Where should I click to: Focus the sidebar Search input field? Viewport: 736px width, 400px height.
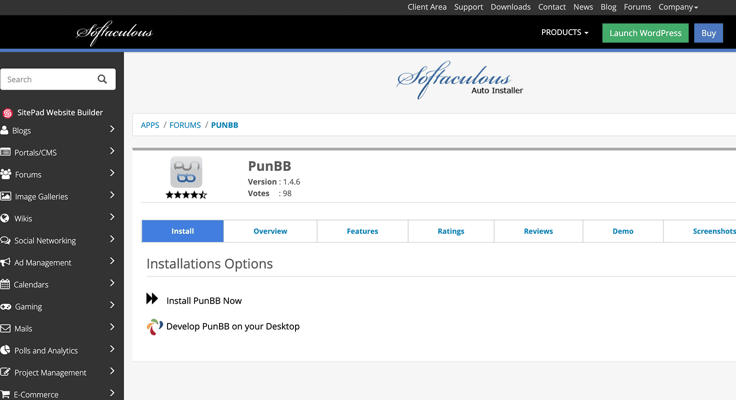[58, 79]
